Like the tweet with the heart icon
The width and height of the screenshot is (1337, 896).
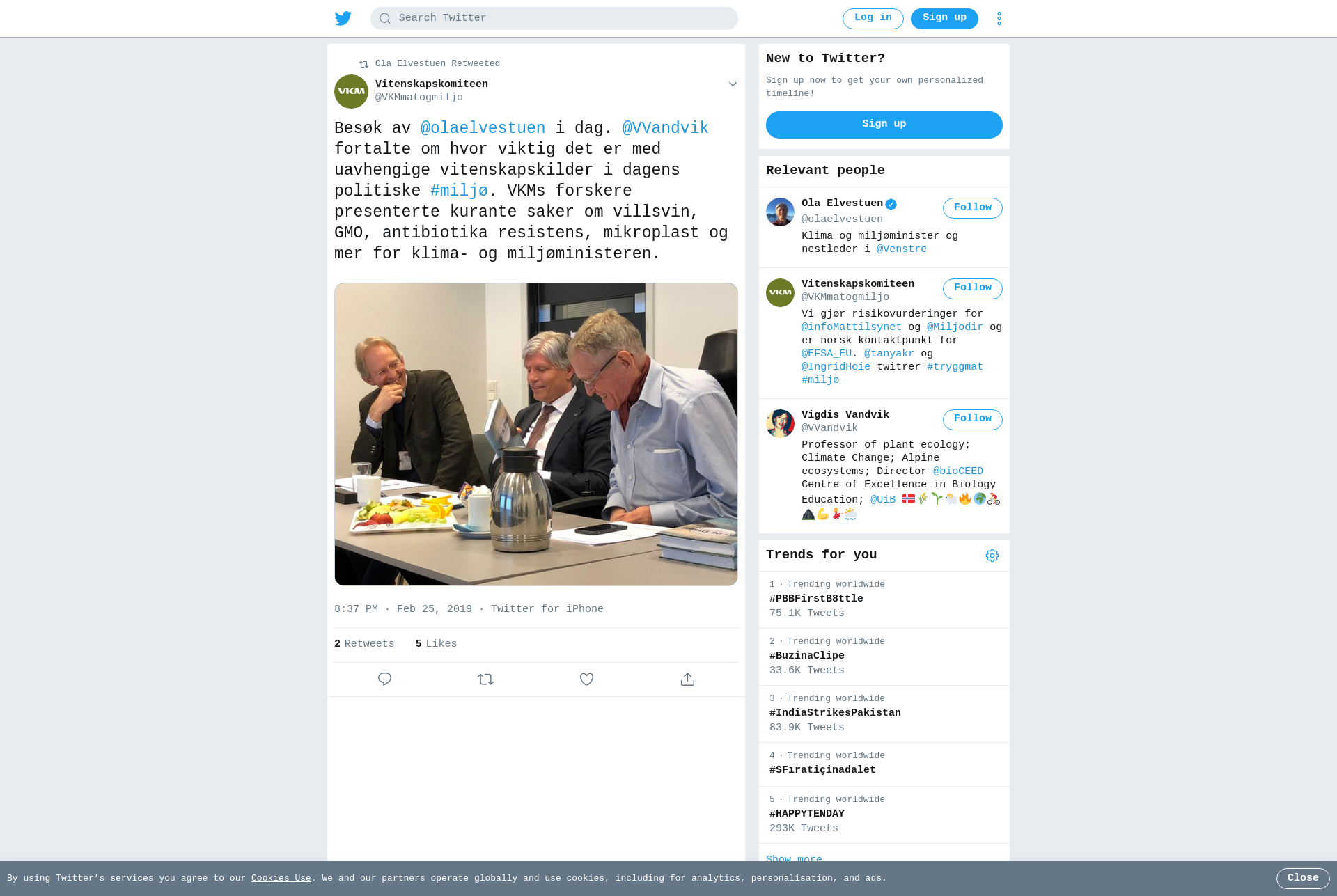tap(586, 679)
